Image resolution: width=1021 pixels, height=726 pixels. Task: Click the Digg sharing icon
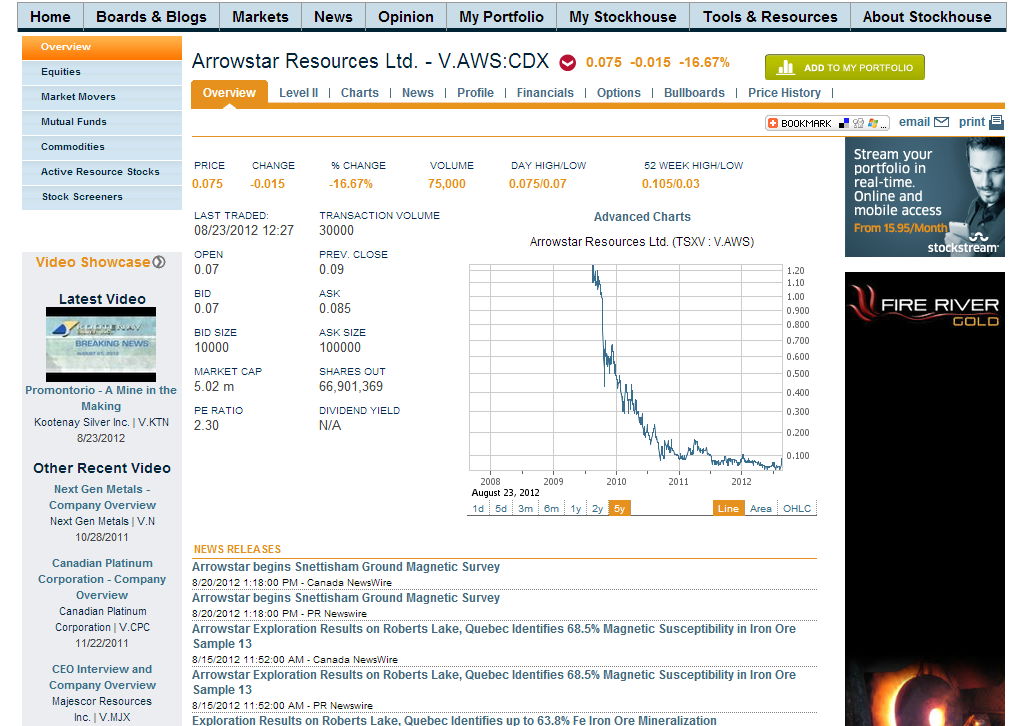[x=858, y=121]
